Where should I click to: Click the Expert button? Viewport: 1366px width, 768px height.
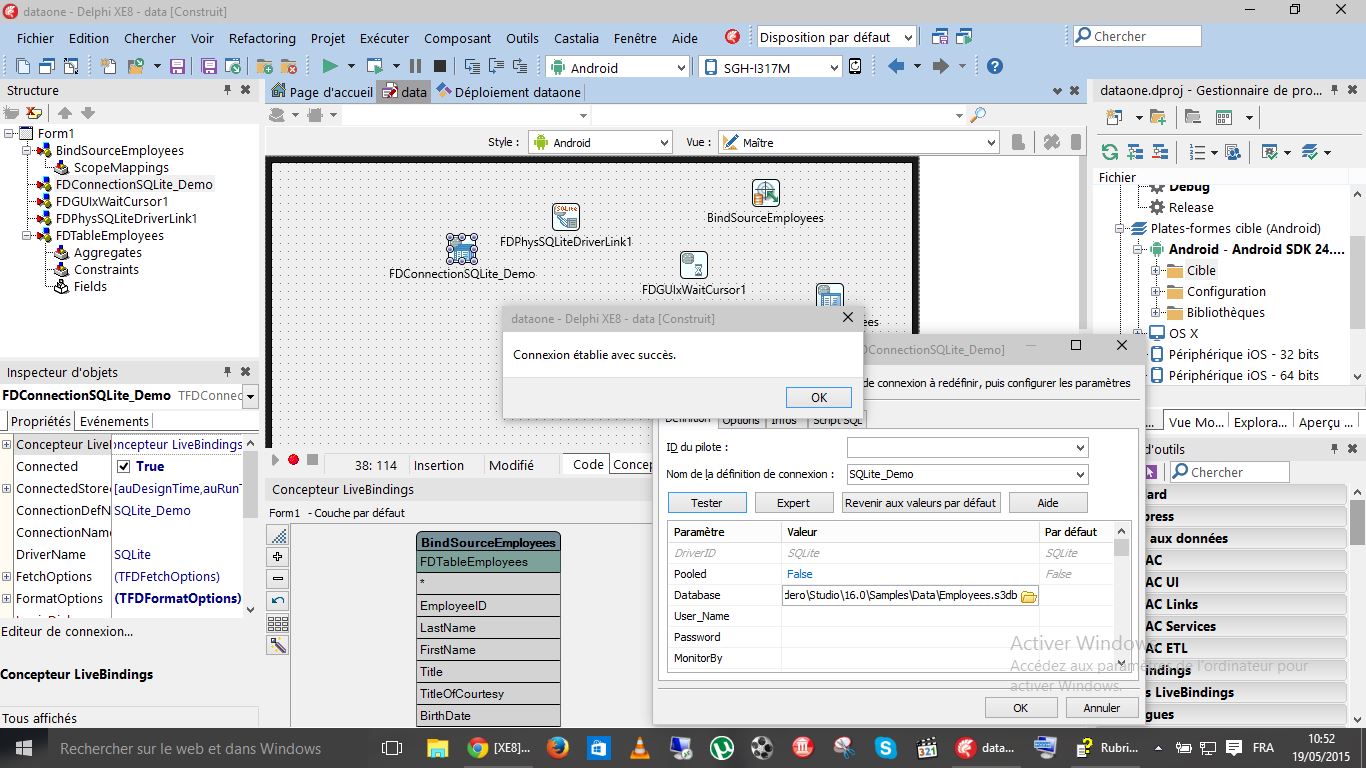[x=793, y=502]
